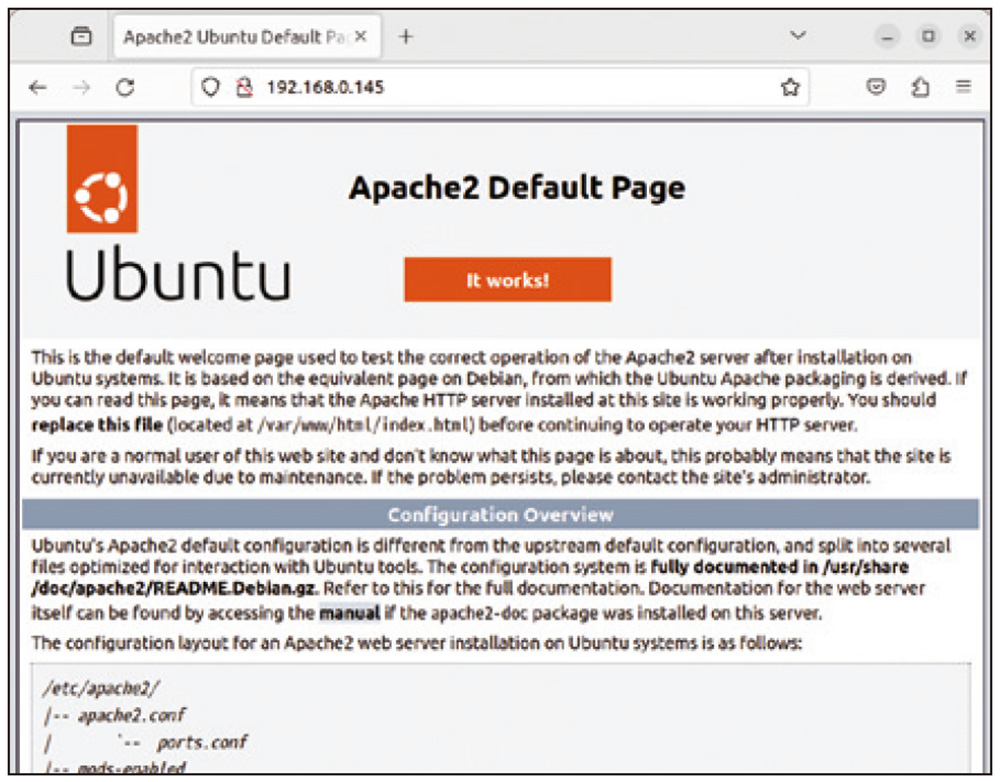1000x782 pixels.
Task: Select the Firefox View icon
Action: pyautogui.click(x=83, y=35)
